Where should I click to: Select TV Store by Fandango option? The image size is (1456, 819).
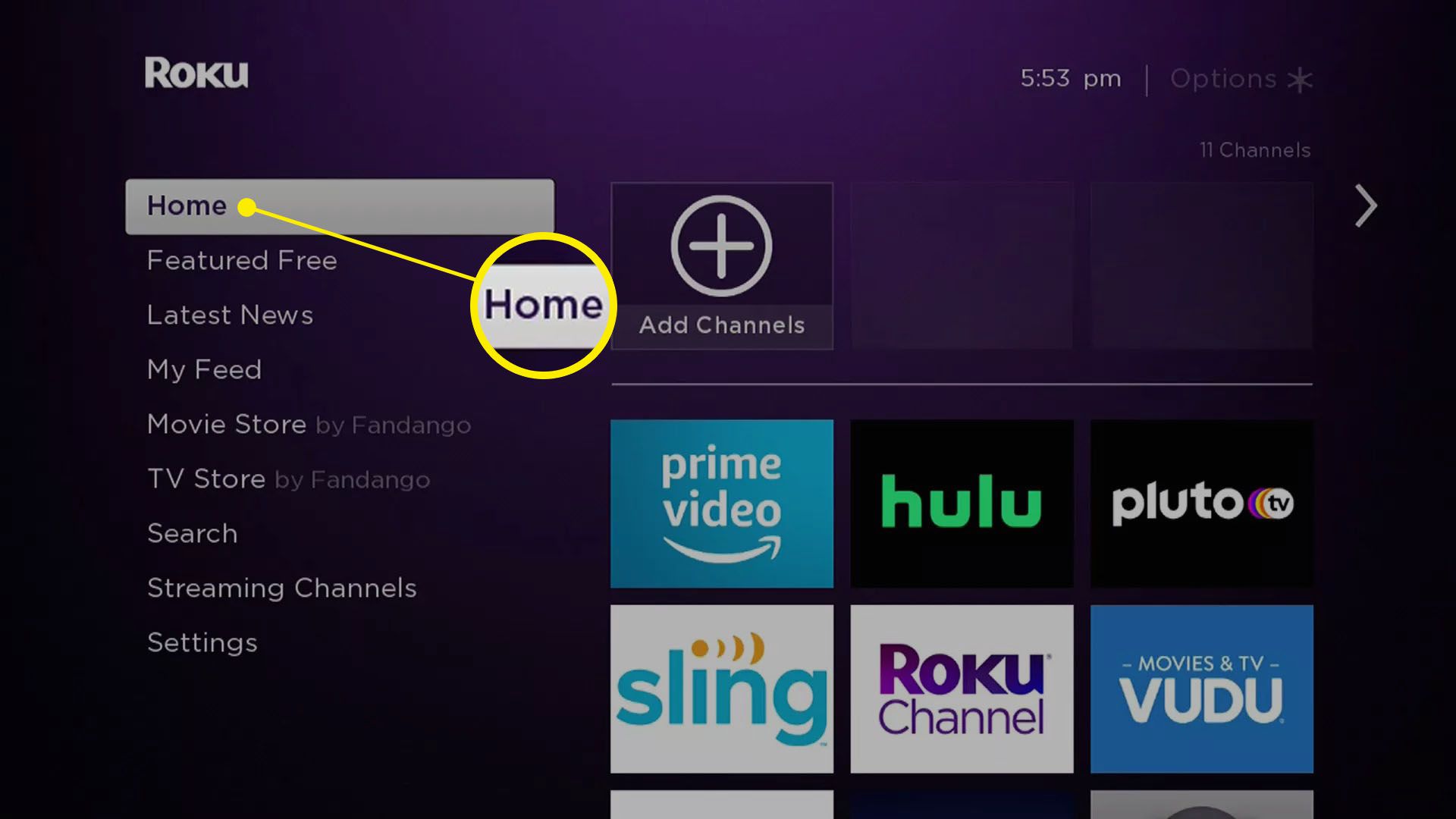[x=288, y=479]
